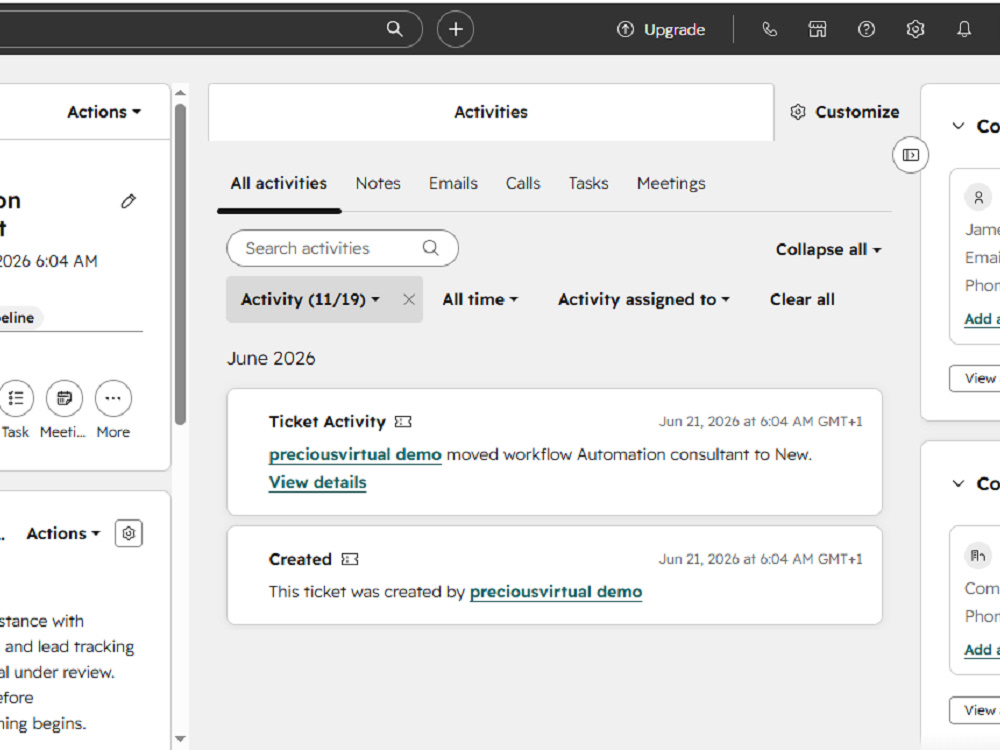Open the settings gear icon in top bar
The height and width of the screenshot is (750, 1000).
pos(915,29)
